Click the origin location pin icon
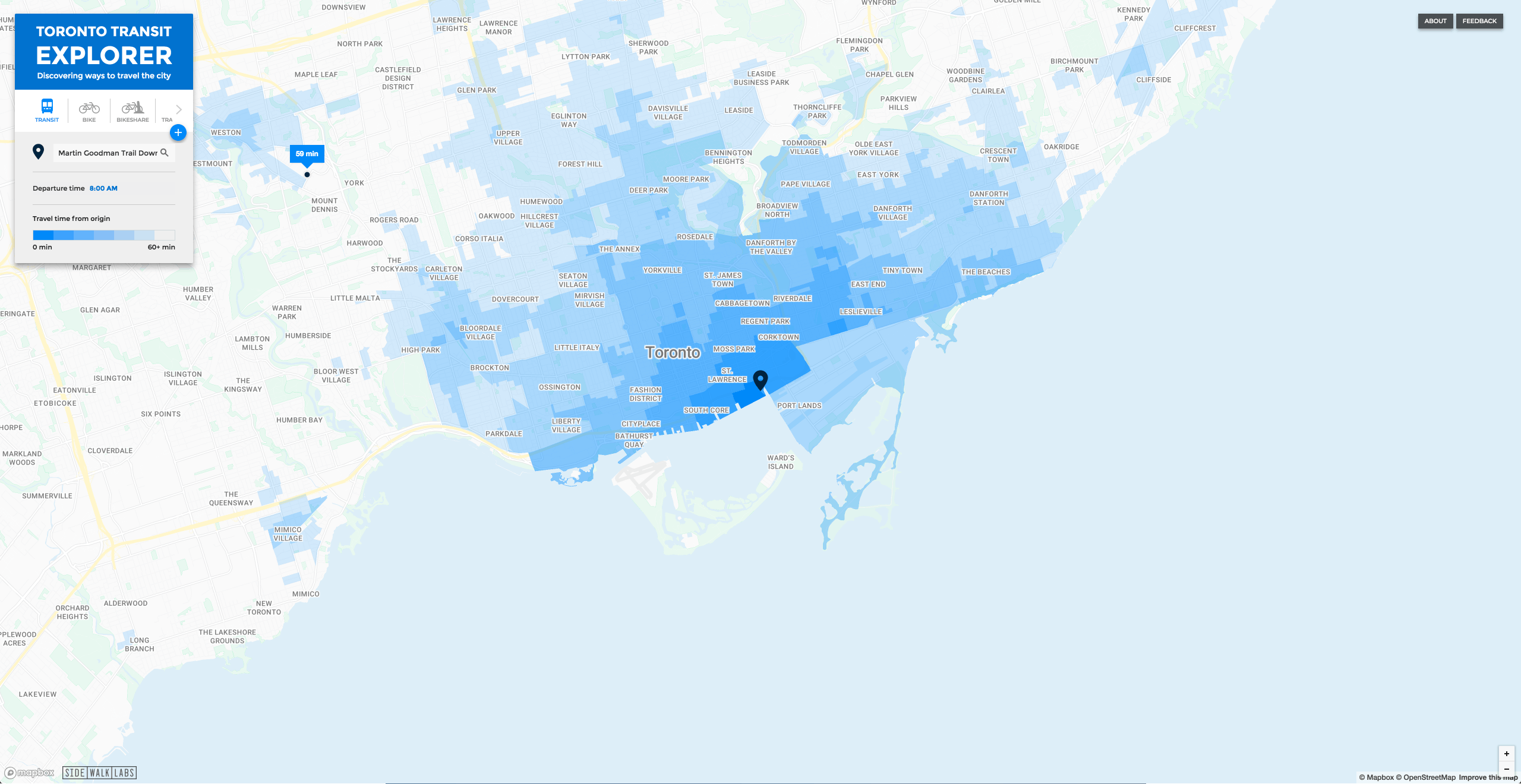1521x784 pixels. pos(39,152)
